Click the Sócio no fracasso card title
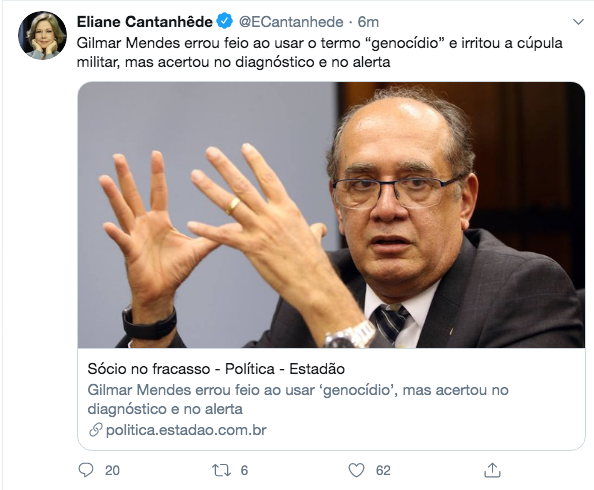Image resolution: width=594 pixels, height=490 pixels. [216, 369]
